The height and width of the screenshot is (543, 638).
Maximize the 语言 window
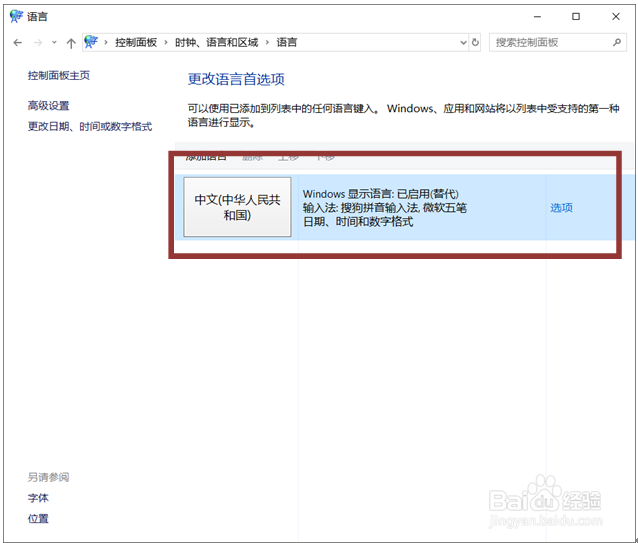point(576,17)
